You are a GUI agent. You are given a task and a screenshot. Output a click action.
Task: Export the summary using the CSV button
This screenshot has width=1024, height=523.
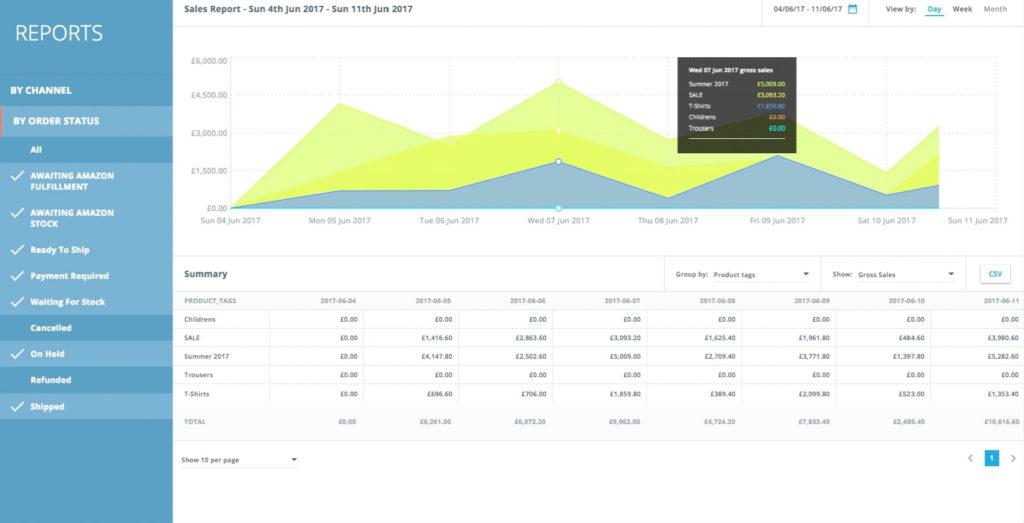click(x=994, y=273)
